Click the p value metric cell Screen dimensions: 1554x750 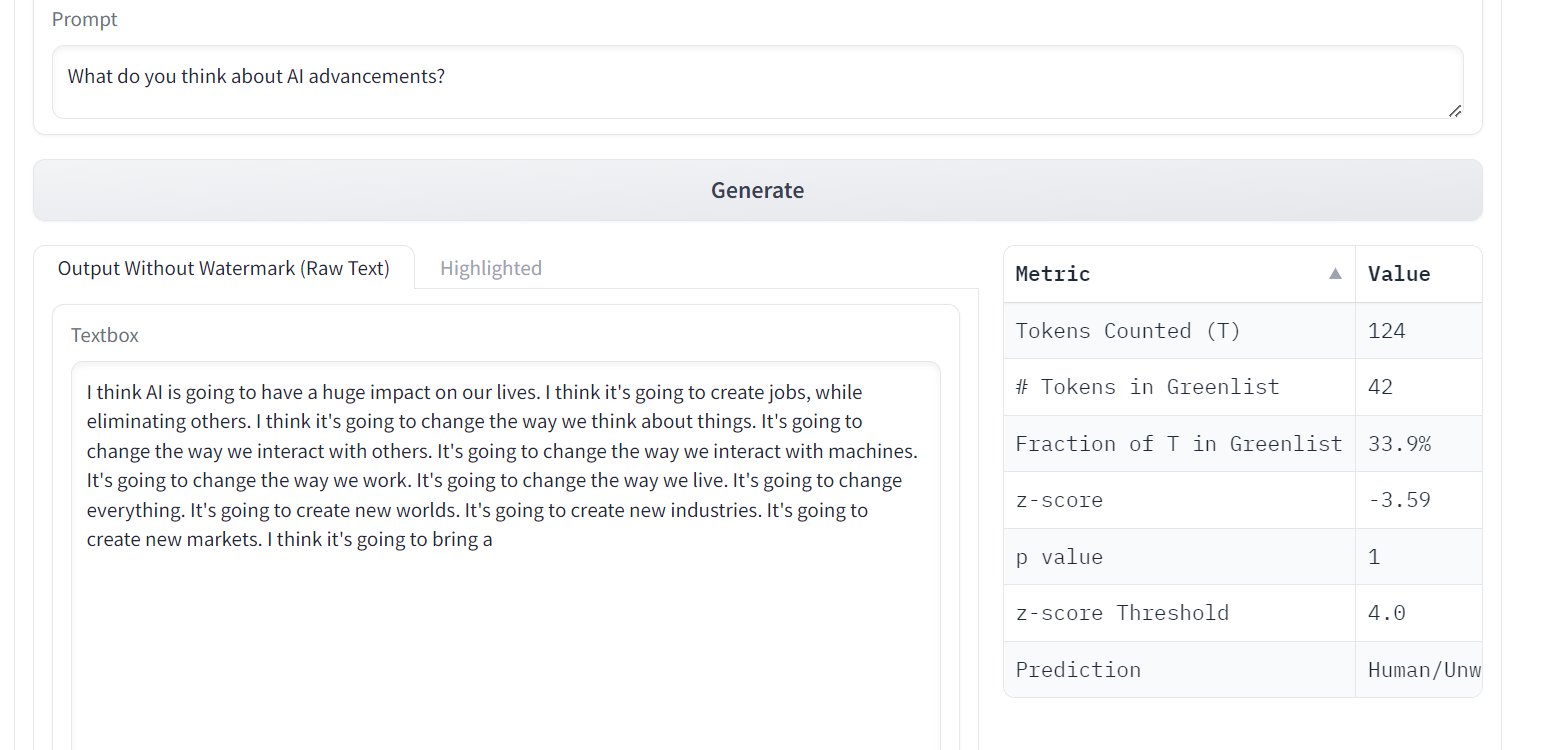point(1179,557)
